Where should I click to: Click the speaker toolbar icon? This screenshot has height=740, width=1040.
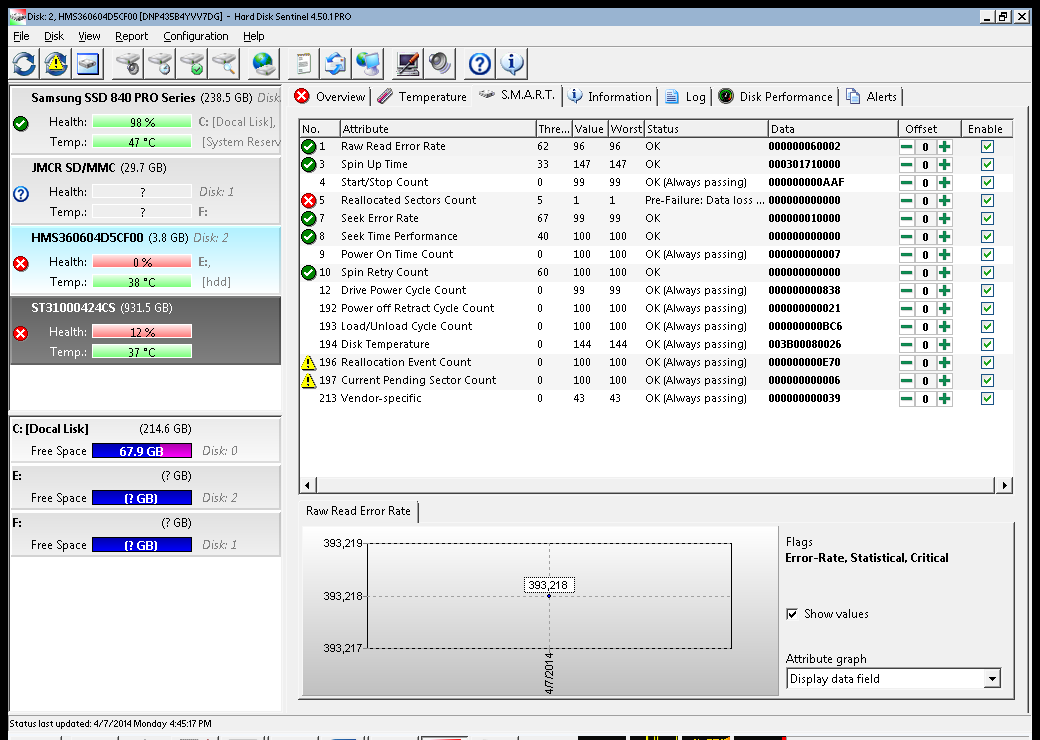tap(440, 64)
